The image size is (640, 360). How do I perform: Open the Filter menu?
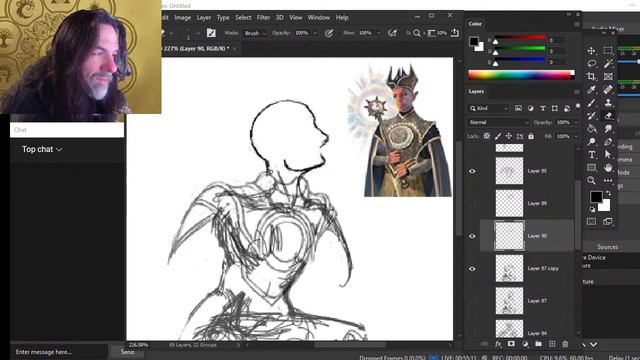tap(263, 18)
